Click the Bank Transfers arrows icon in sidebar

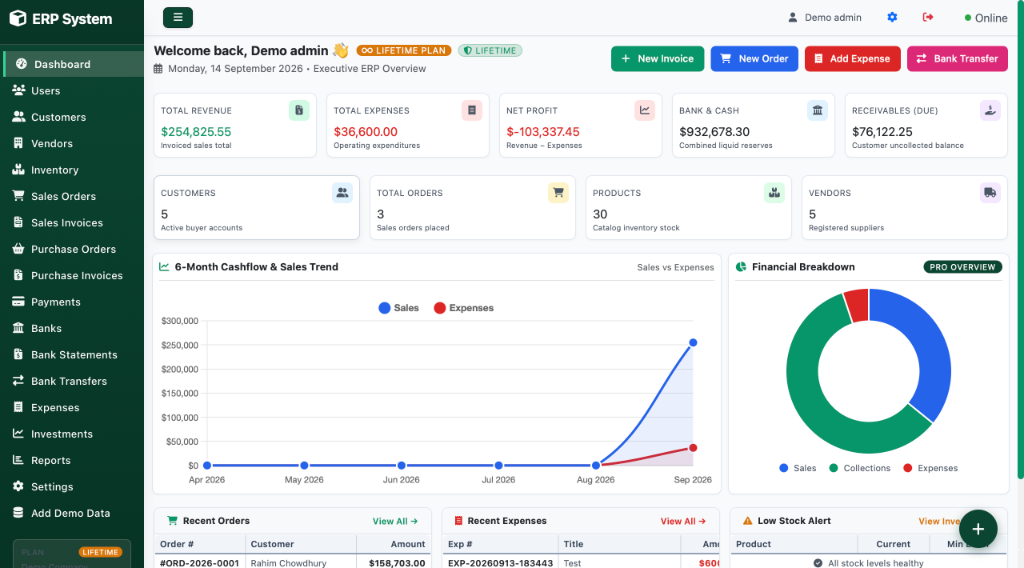18,381
